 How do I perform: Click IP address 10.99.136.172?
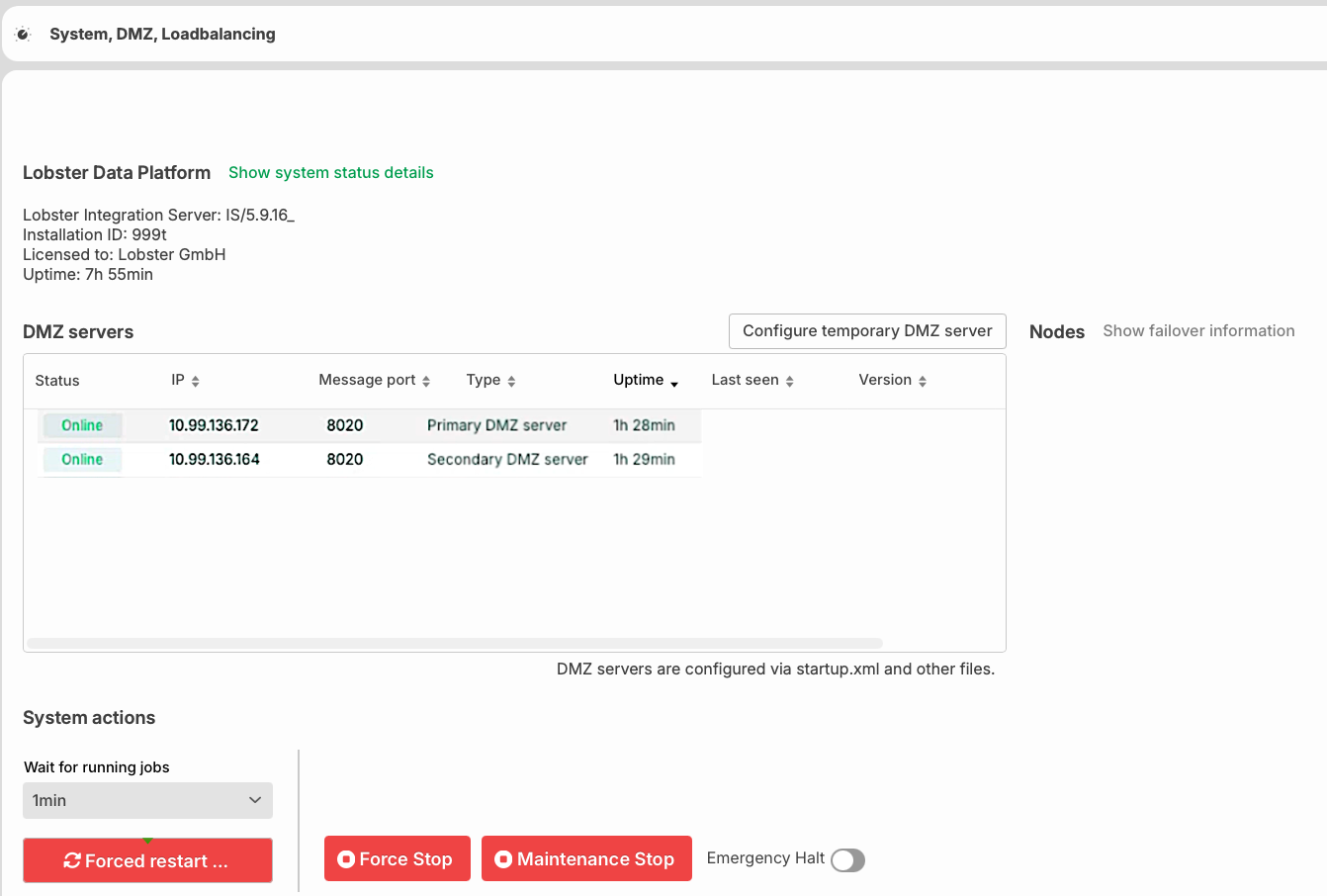(x=214, y=425)
